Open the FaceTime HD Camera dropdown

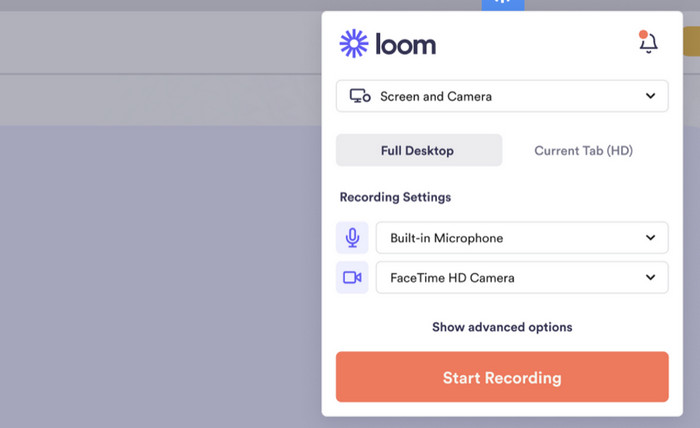(x=522, y=278)
